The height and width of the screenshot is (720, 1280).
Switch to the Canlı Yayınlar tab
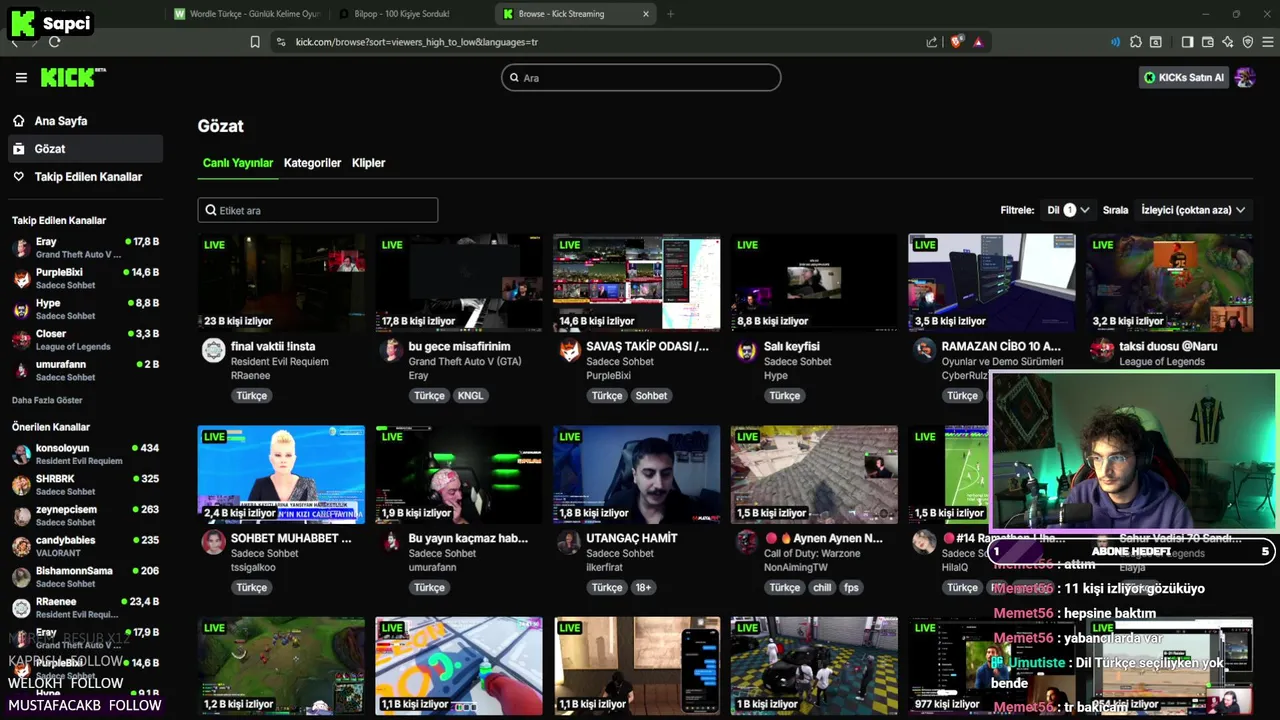pos(238,163)
